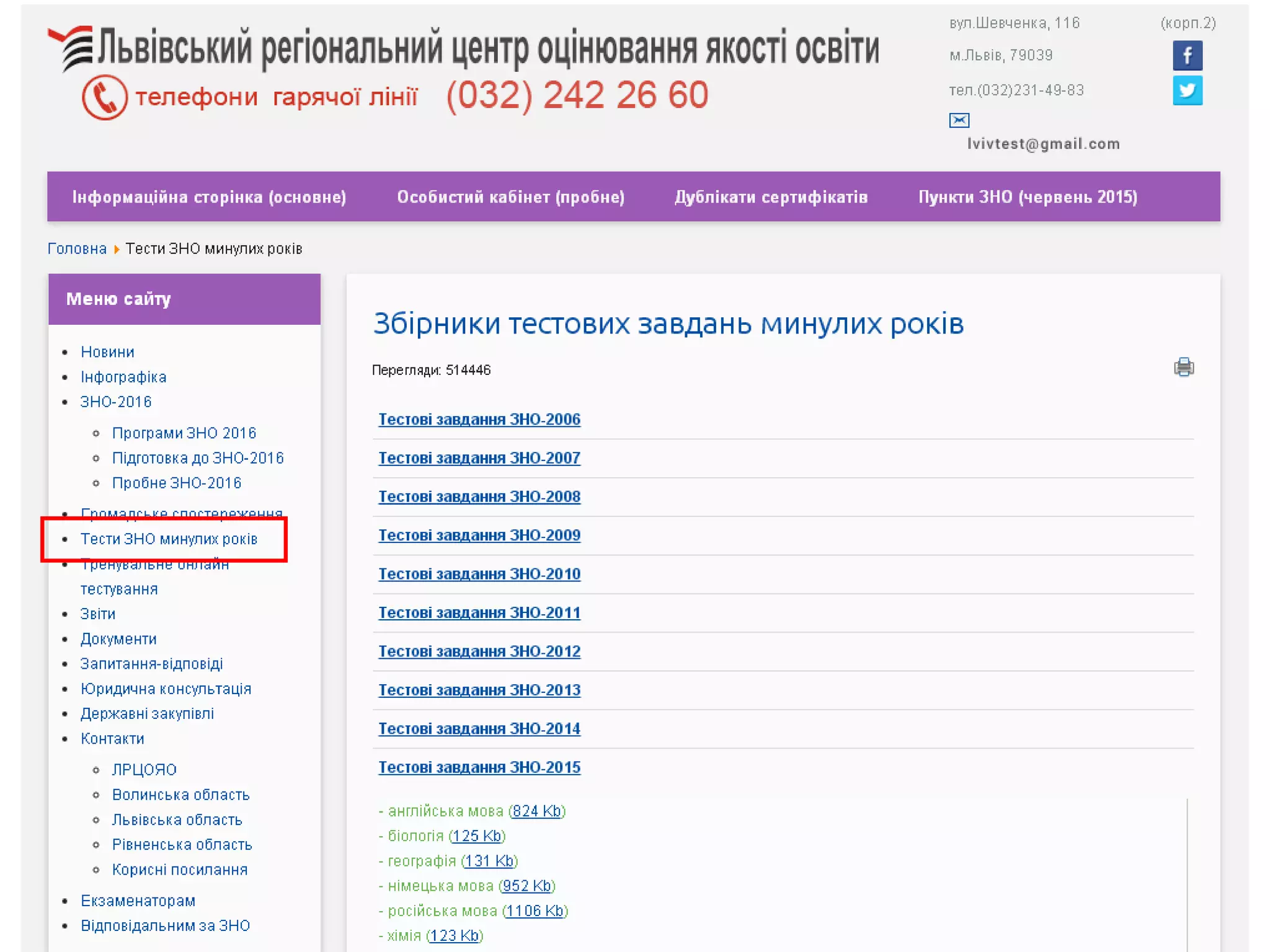Screen dimensions: 1270x952
Task: Click the printer icon
Action: pos(1183,368)
